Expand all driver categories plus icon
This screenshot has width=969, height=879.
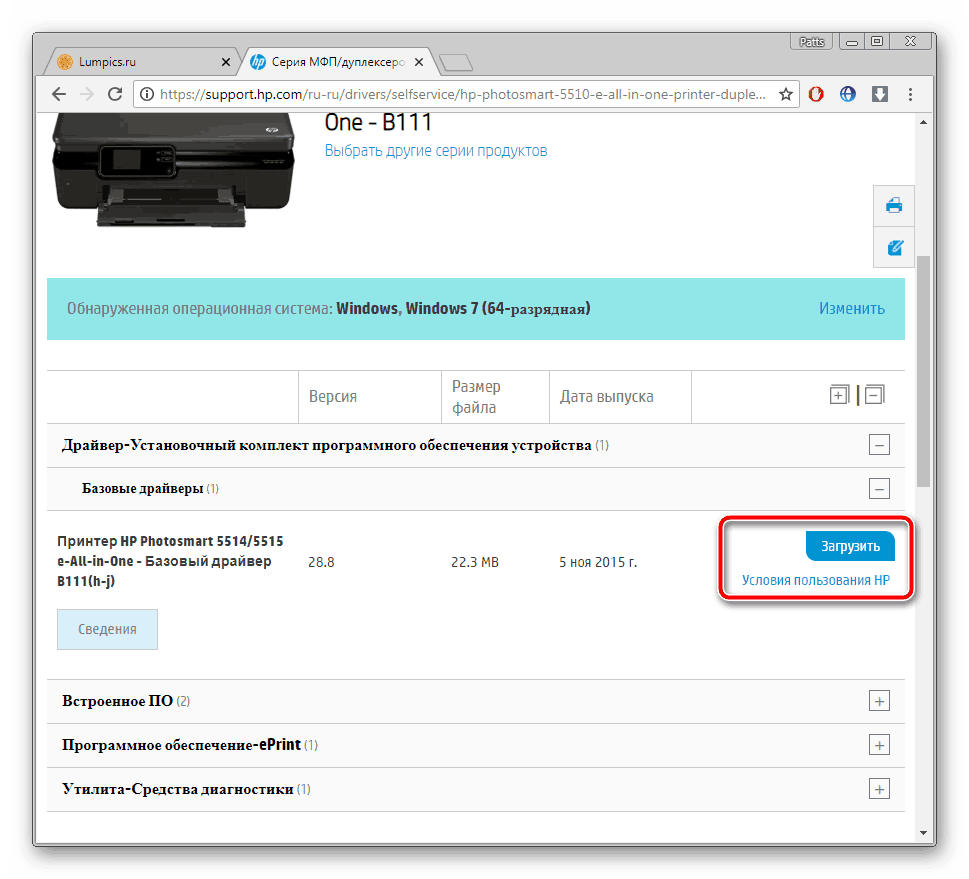pos(839,395)
